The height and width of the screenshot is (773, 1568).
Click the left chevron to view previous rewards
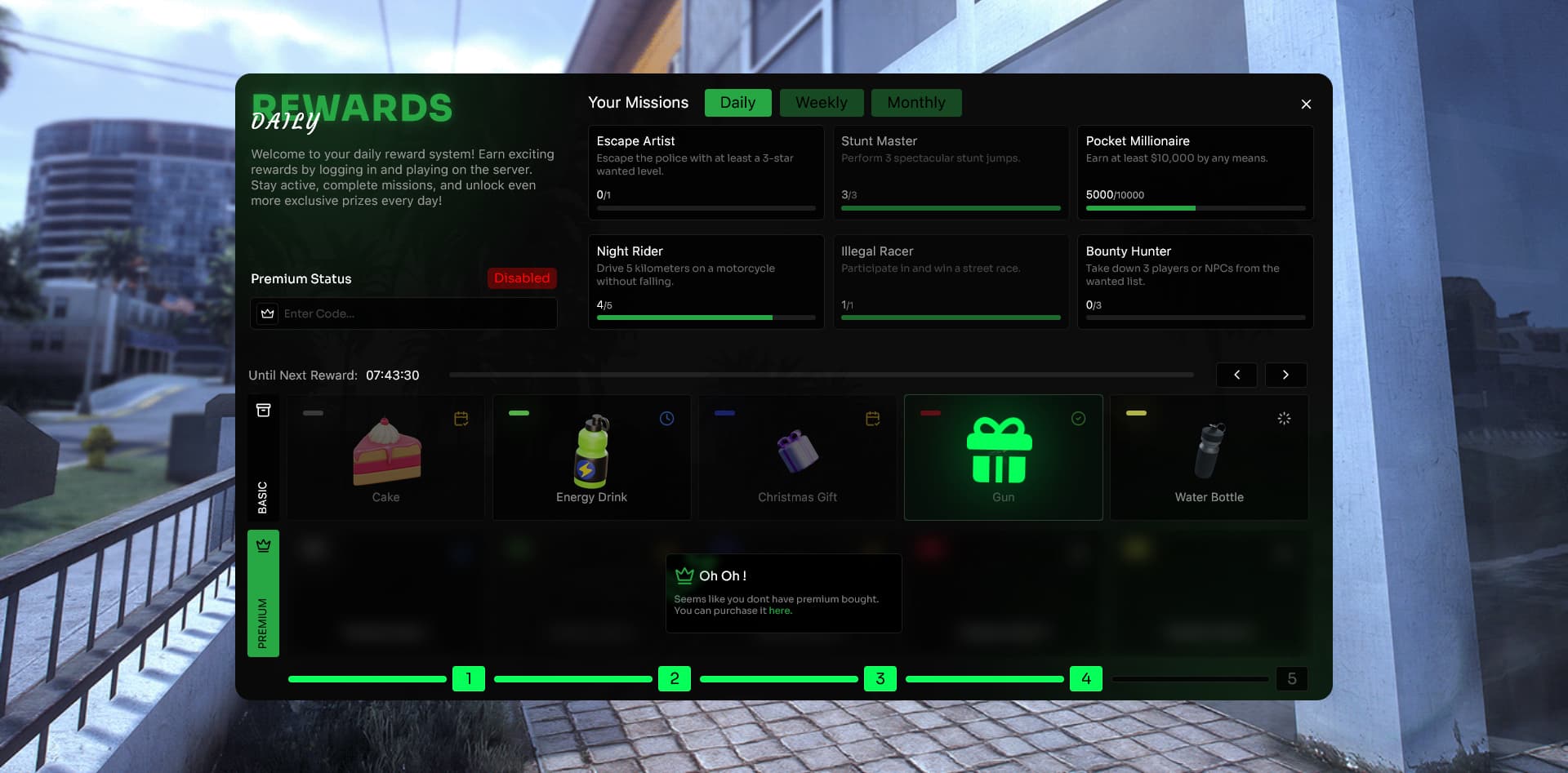[1236, 375]
